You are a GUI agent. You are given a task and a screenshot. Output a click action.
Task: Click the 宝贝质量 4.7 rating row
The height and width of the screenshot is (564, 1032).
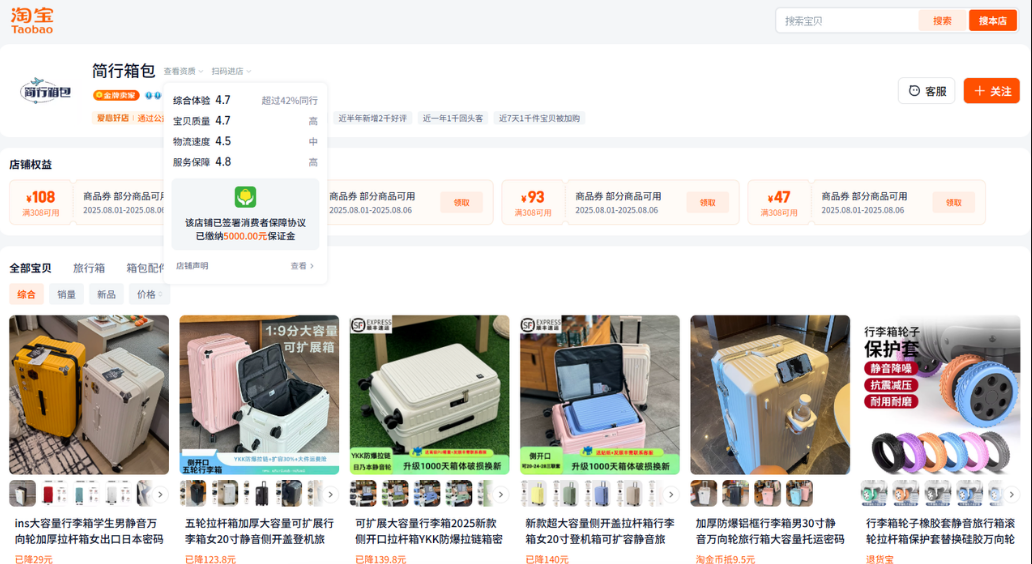tap(245, 121)
